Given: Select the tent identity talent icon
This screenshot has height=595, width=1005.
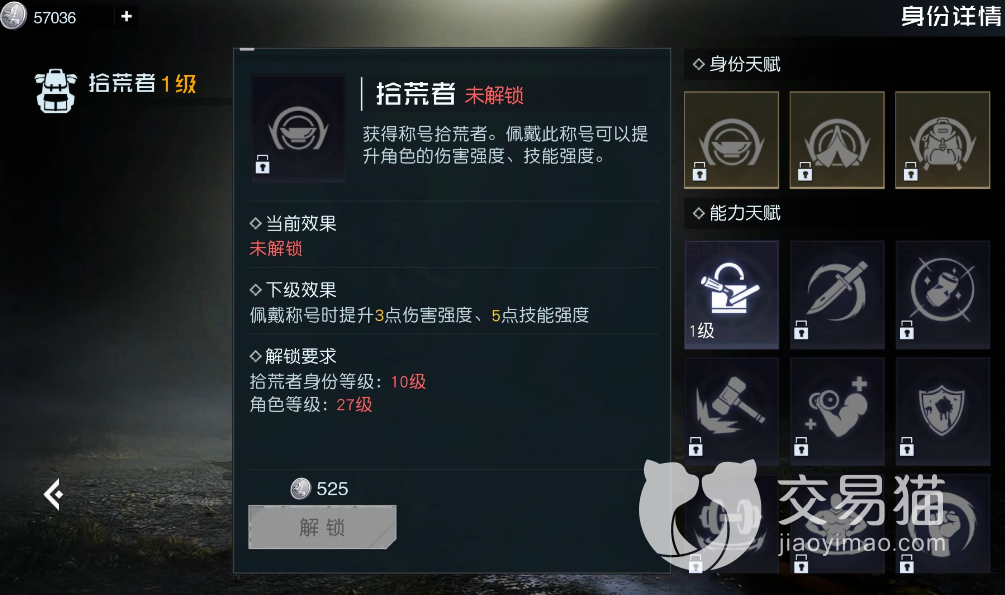Looking at the screenshot, I should [837, 140].
